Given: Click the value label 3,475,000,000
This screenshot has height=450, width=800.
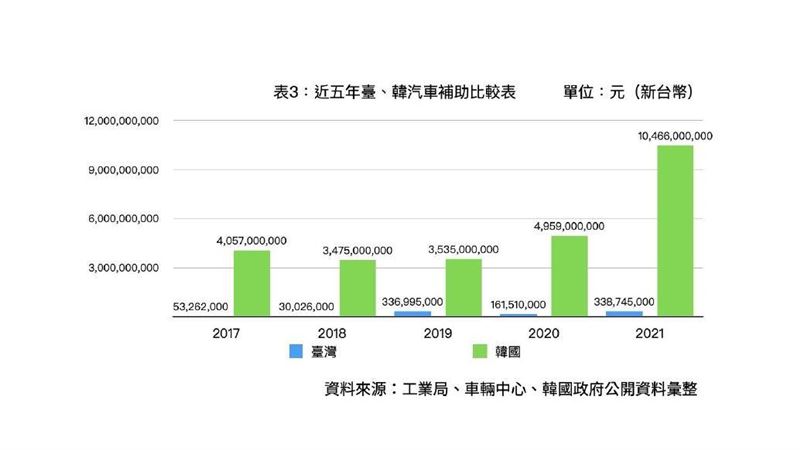Looking at the screenshot, I should coord(357,251).
